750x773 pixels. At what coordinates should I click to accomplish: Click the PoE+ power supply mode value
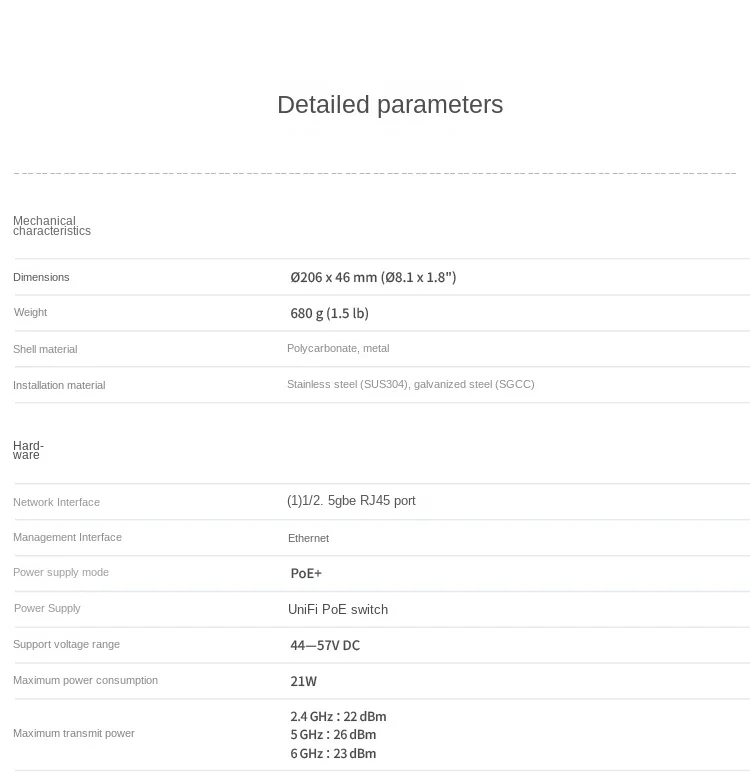point(306,573)
